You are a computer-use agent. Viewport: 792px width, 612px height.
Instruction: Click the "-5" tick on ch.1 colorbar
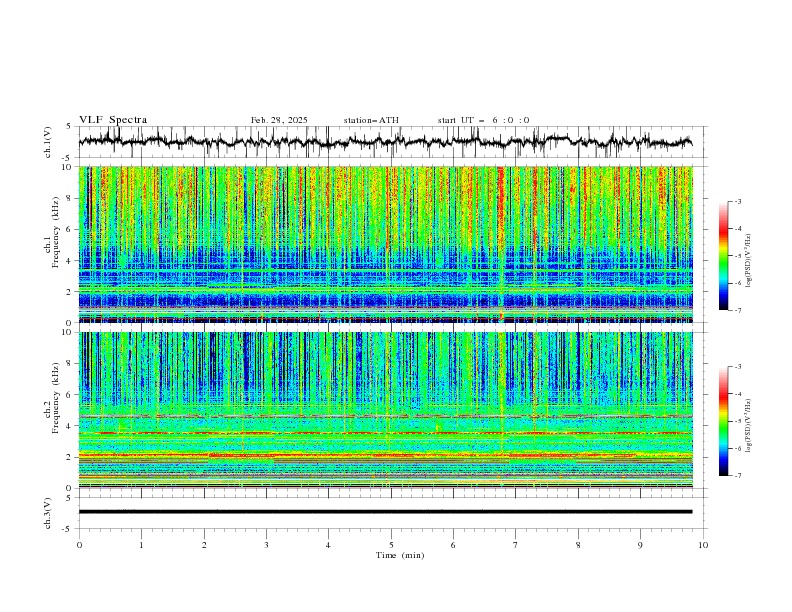(738, 256)
